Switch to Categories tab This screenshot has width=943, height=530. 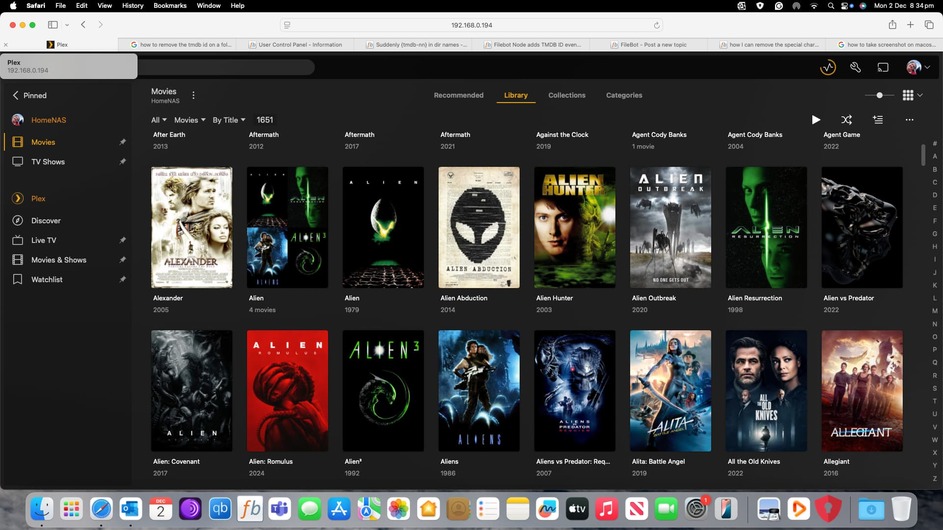coord(624,95)
